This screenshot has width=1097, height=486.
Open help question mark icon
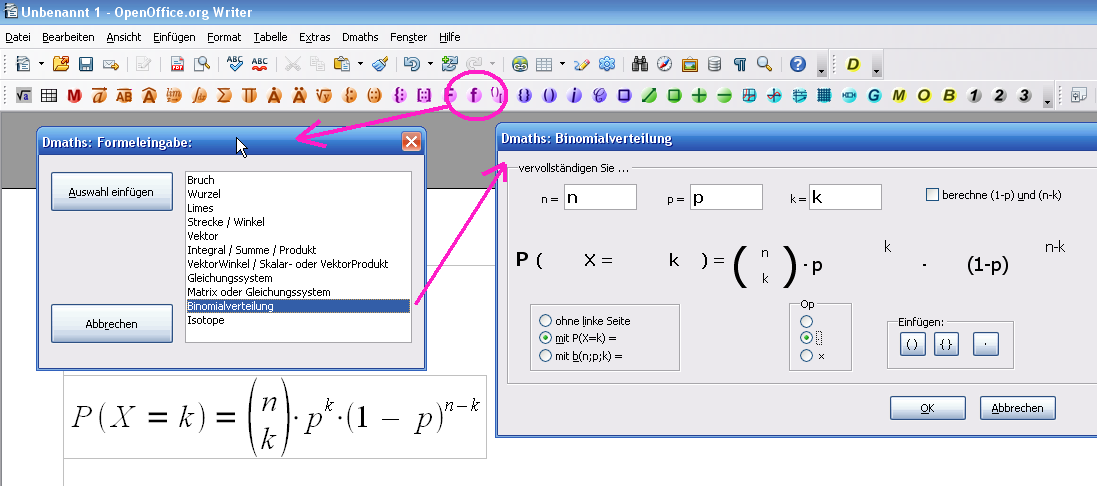[x=798, y=64]
